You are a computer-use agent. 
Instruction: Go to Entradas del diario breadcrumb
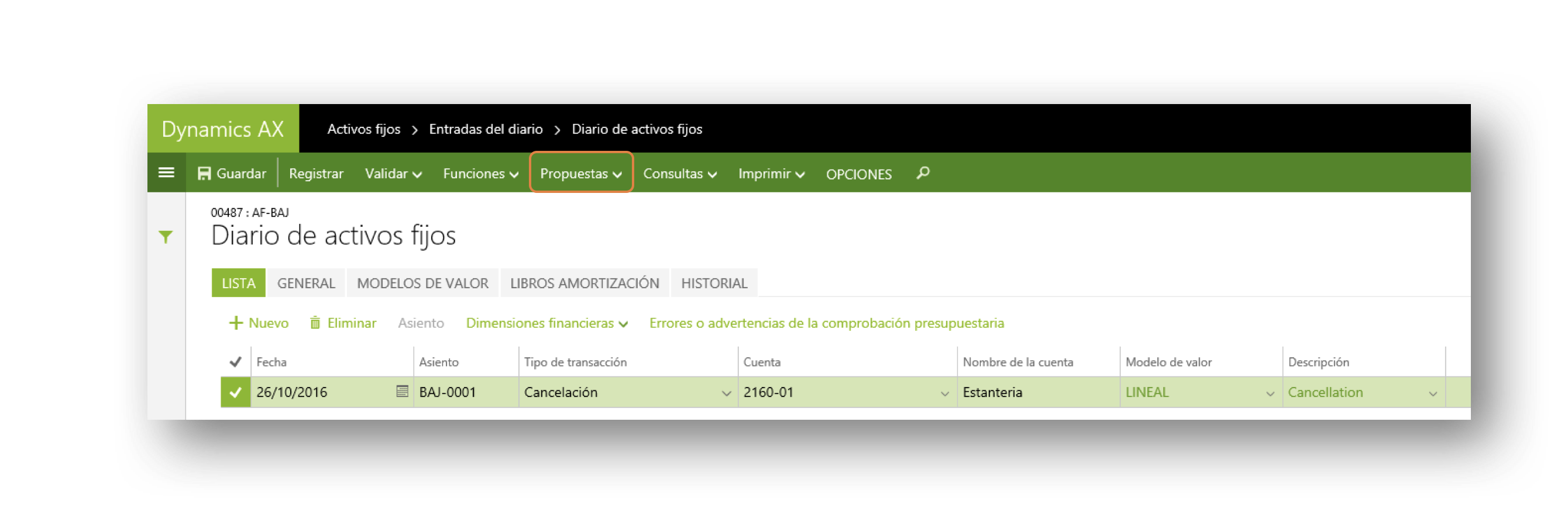486,129
